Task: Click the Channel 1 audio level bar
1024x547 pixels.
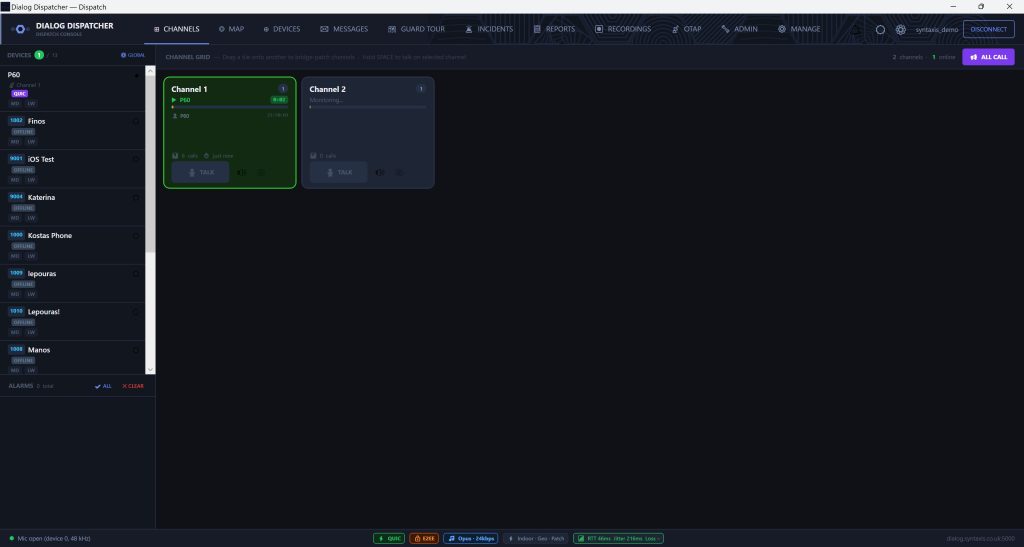Action: [229, 107]
